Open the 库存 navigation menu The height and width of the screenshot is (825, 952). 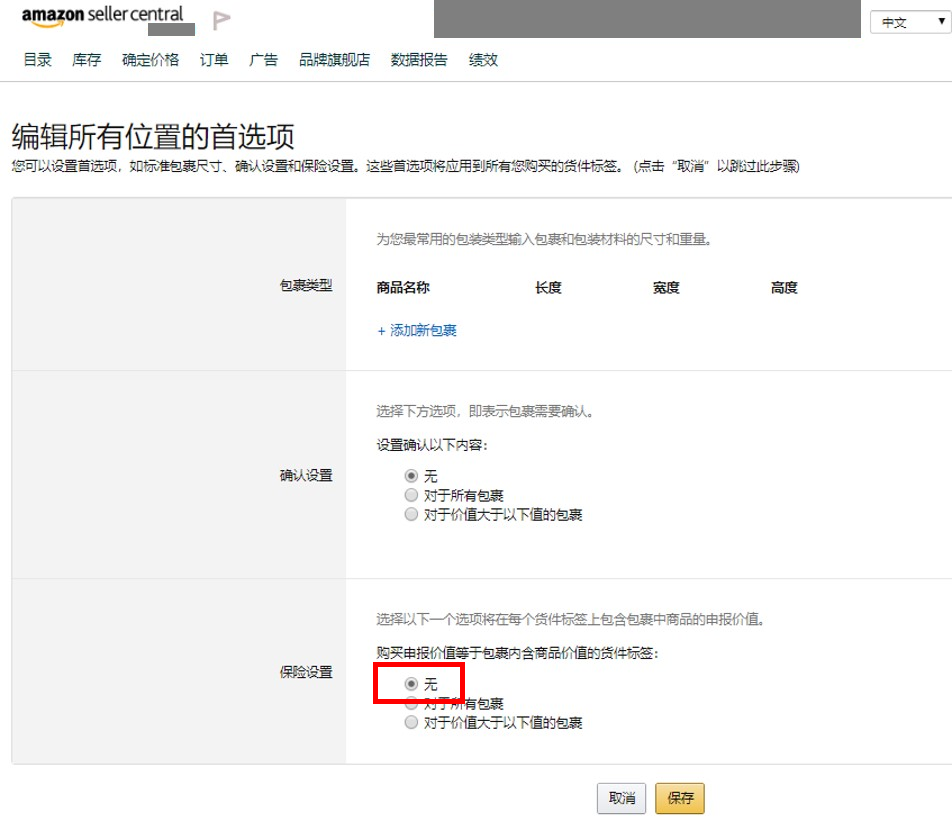coord(85,60)
